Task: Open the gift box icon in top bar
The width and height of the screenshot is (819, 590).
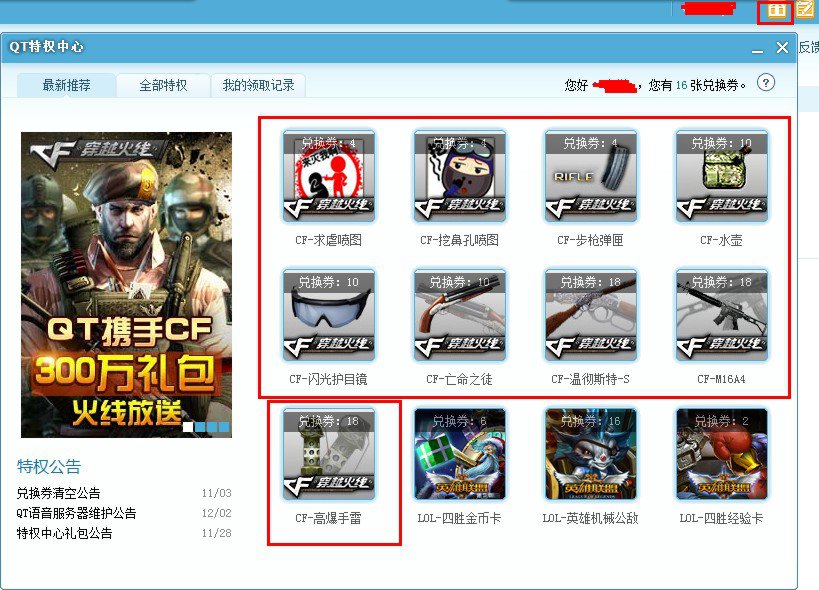Action: tap(776, 11)
